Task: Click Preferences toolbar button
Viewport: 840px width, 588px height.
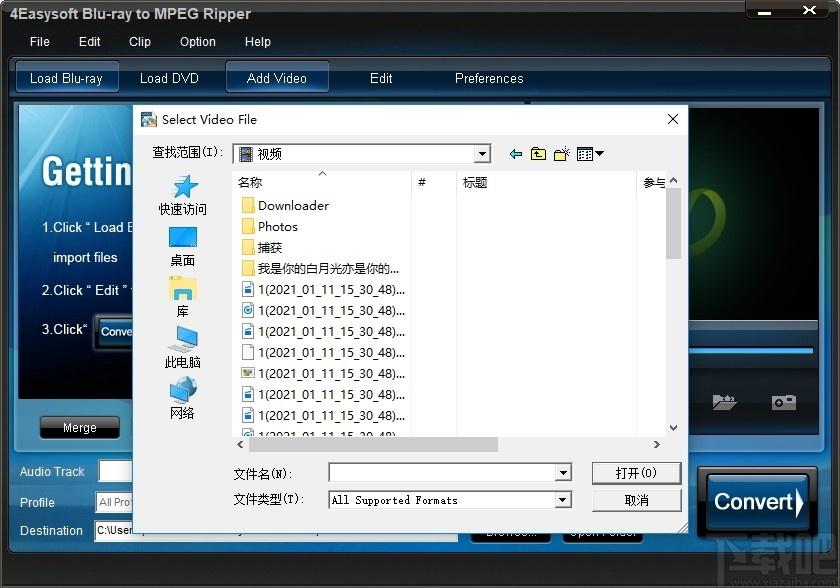Action: 489,78
